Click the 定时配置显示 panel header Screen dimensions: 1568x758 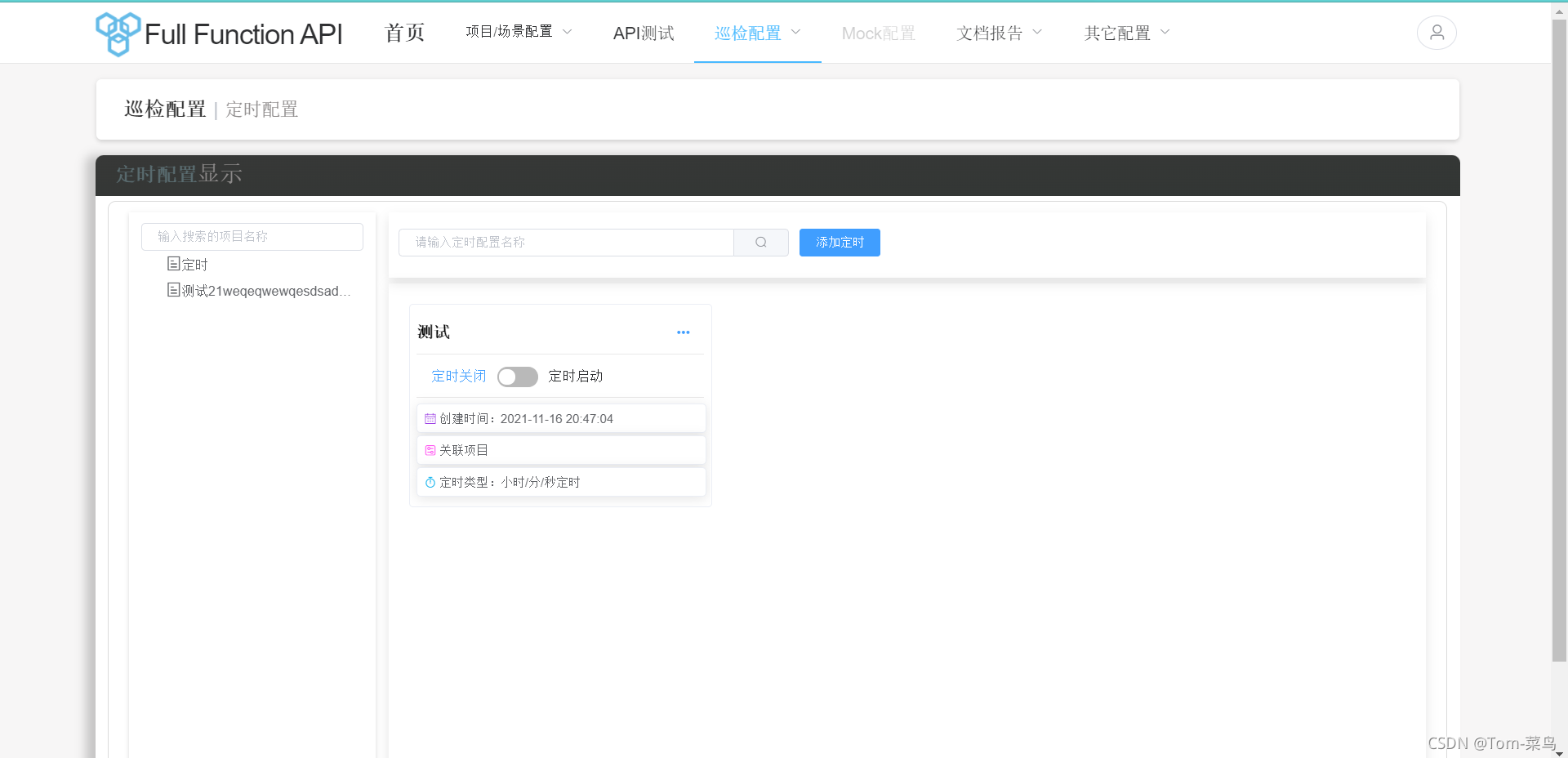click(x=777, y=175)
